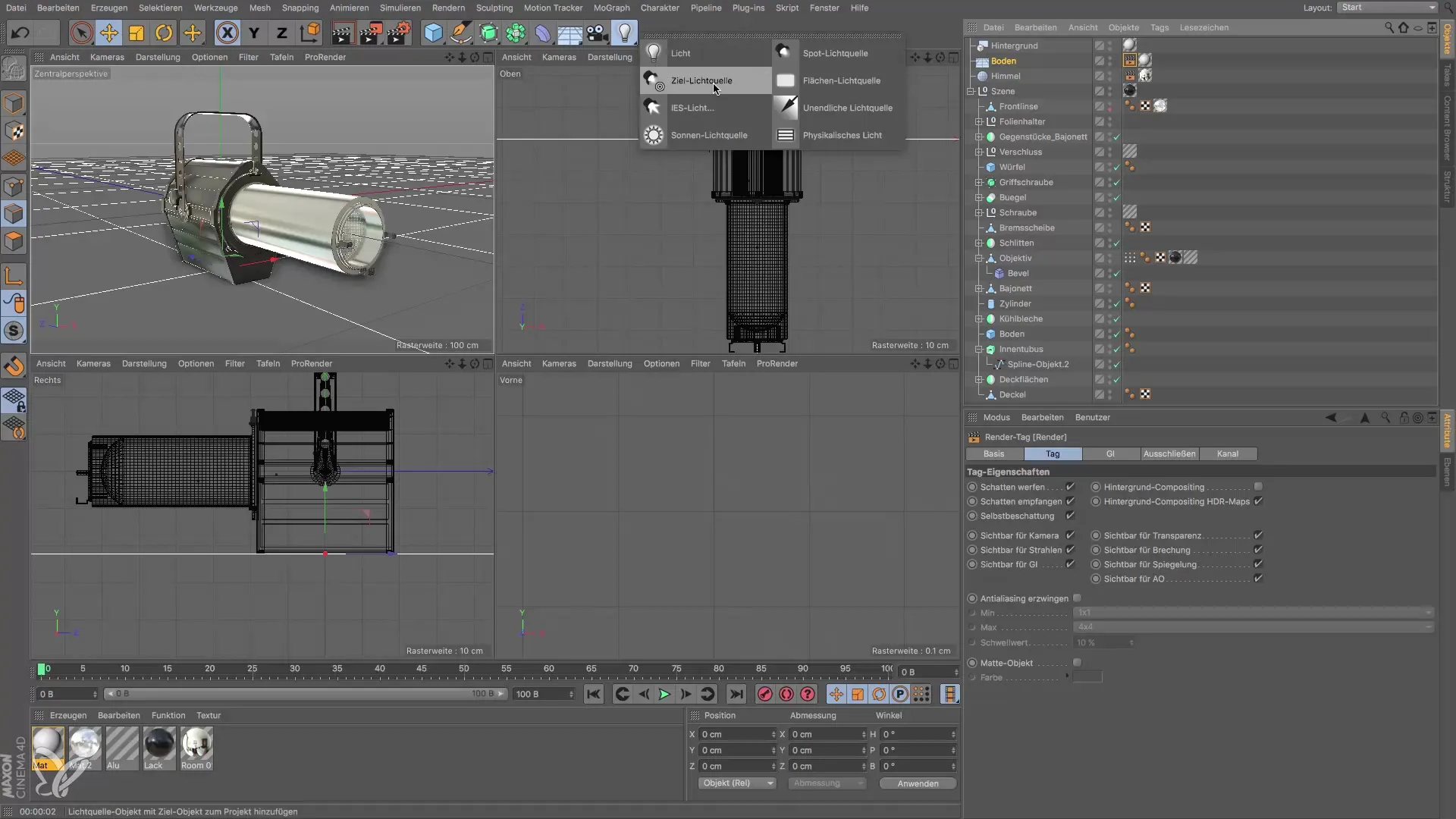Toggle autokeying record icon
The image size is (1456, 819).
point(786,694)
